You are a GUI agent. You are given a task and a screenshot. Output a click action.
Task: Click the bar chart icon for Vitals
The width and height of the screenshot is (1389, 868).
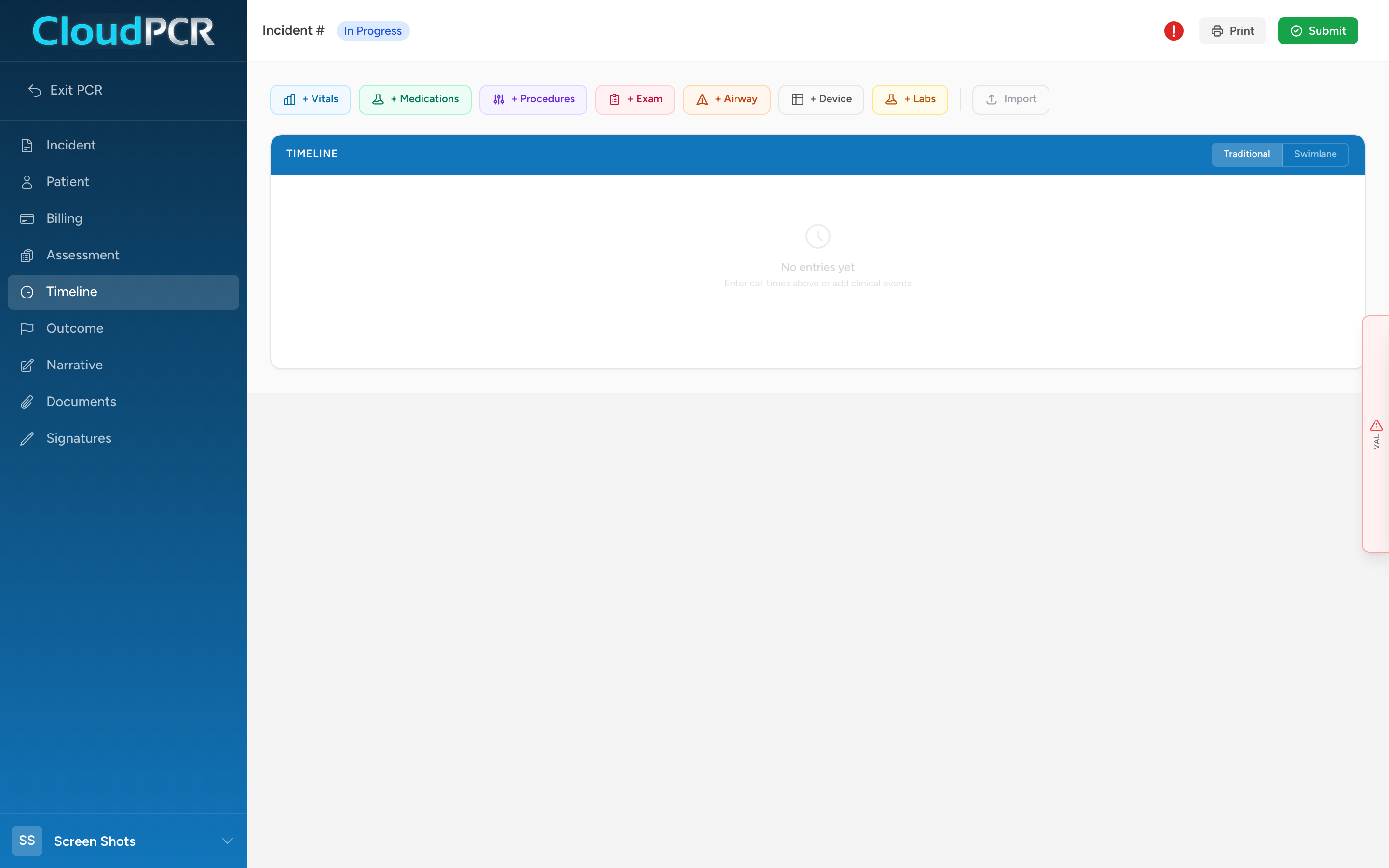(289, 99)
